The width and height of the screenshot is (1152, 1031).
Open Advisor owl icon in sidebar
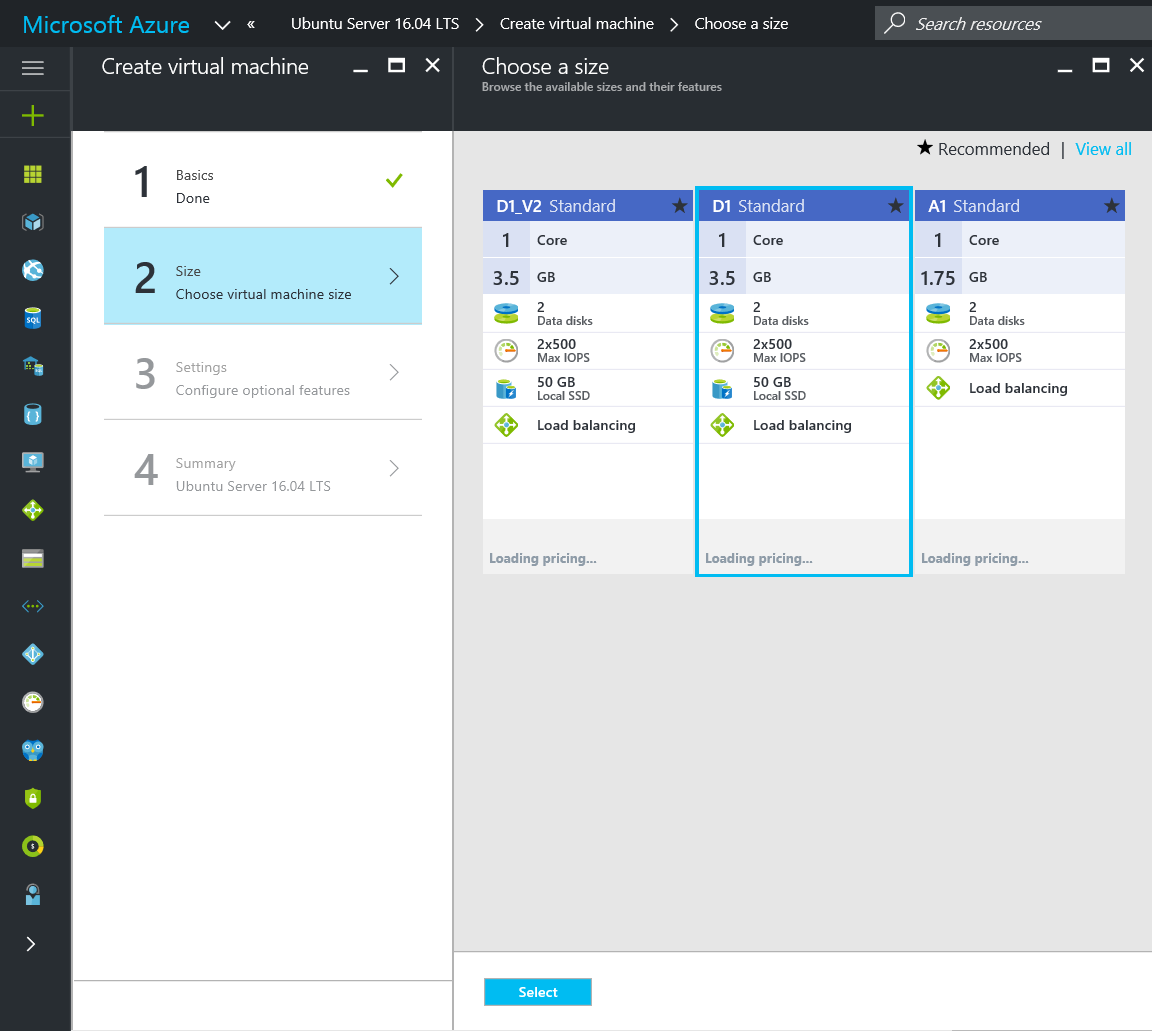(32, 750)
